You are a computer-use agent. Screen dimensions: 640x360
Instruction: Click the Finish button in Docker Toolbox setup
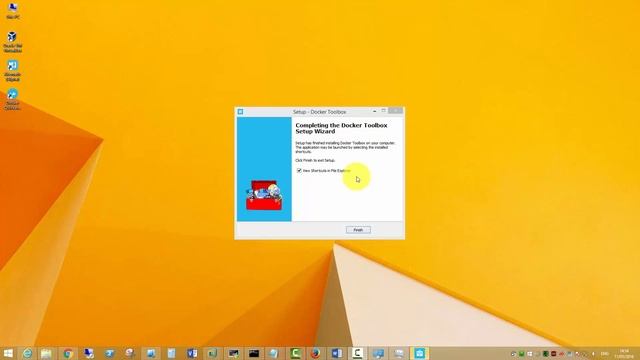(x=358, y=230)
